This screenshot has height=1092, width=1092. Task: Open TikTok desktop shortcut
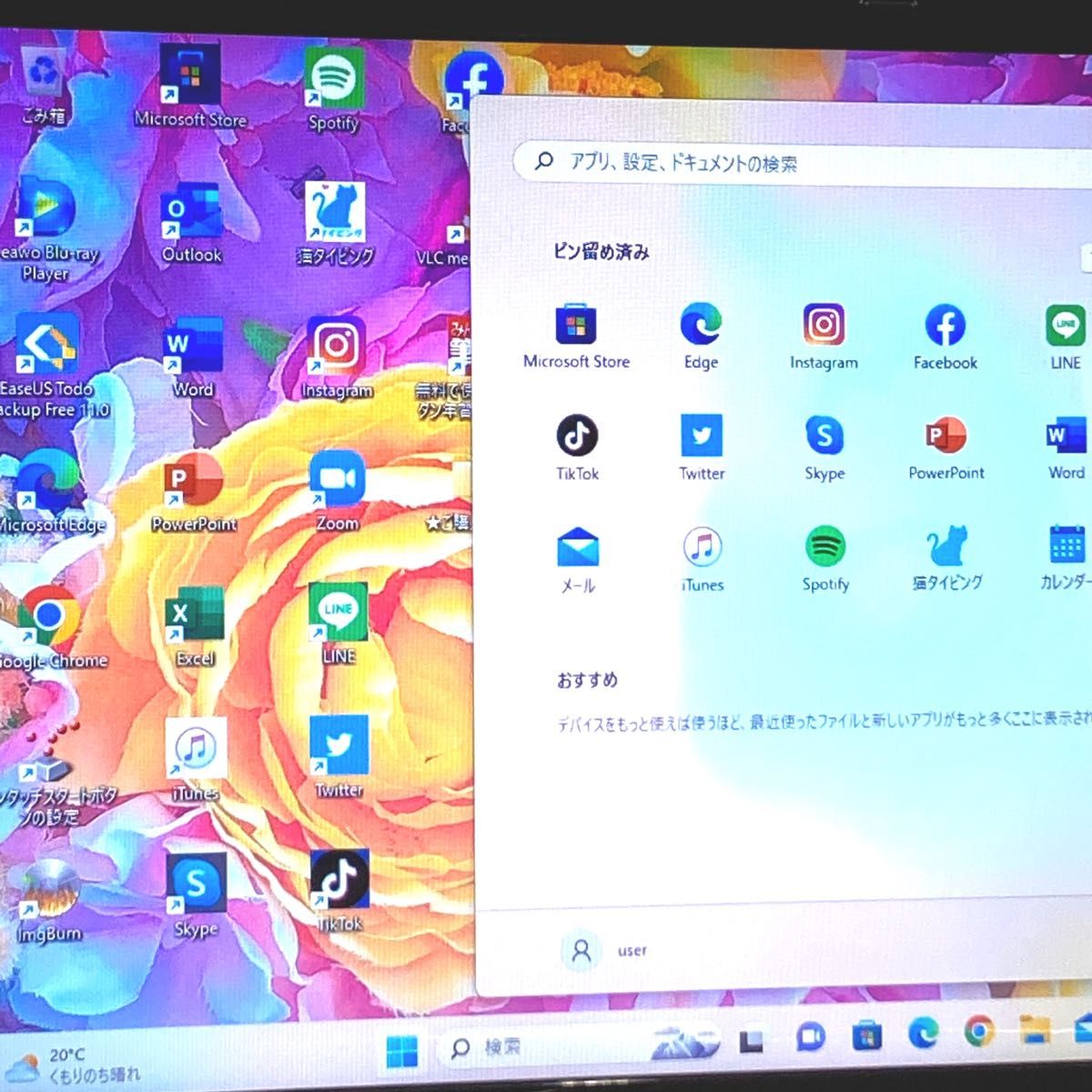pyautogui.click(x=339, y=892)
